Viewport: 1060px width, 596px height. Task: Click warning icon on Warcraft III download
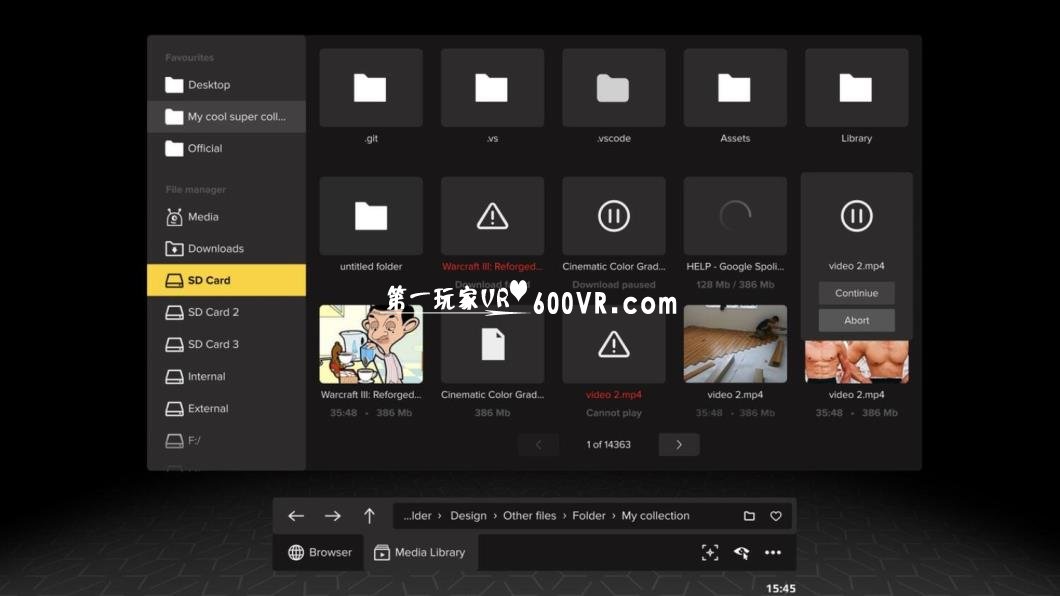pyautogui.click(x=492, y=216)
